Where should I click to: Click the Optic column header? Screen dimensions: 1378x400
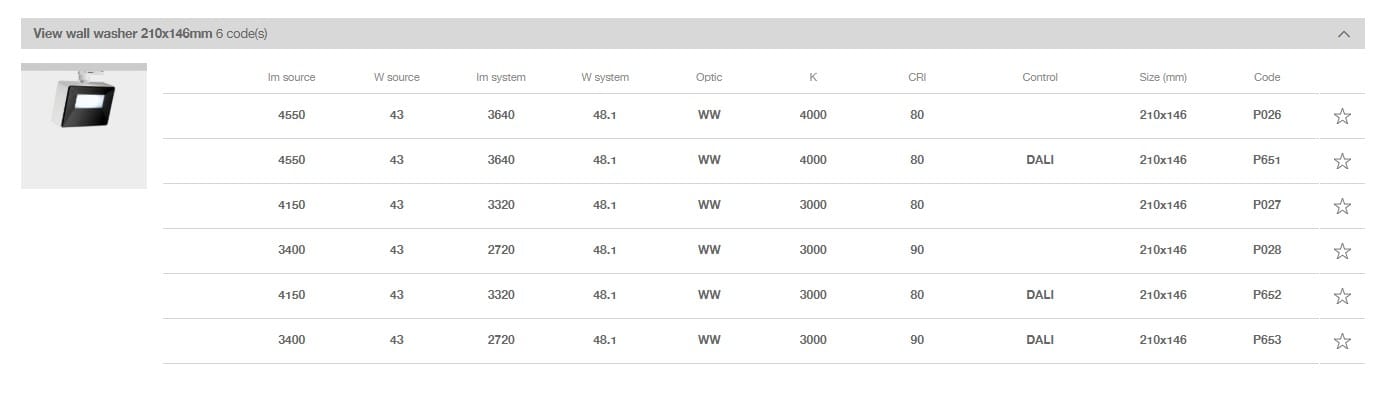click(x=708, y=77)
